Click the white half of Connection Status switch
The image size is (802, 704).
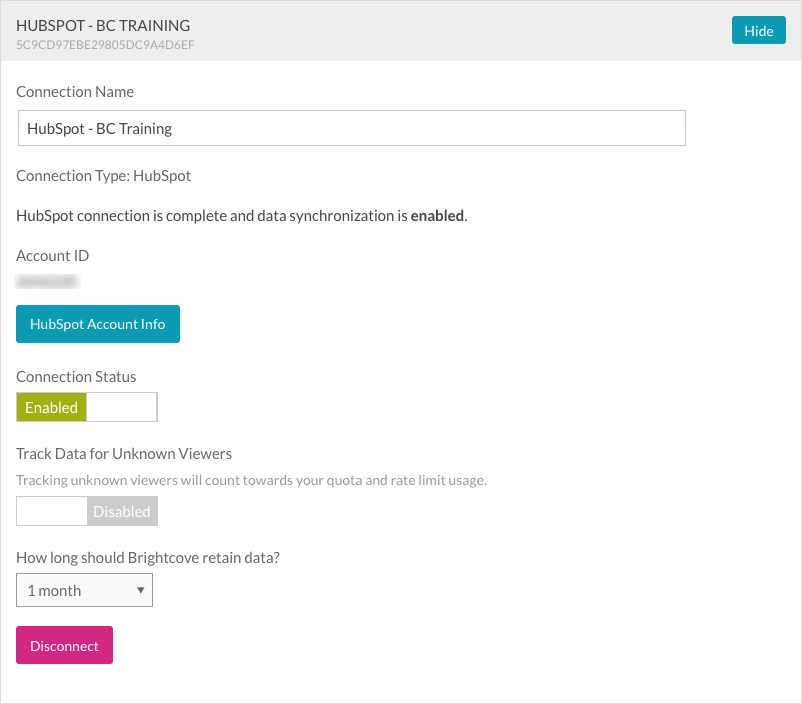[122, 407]
